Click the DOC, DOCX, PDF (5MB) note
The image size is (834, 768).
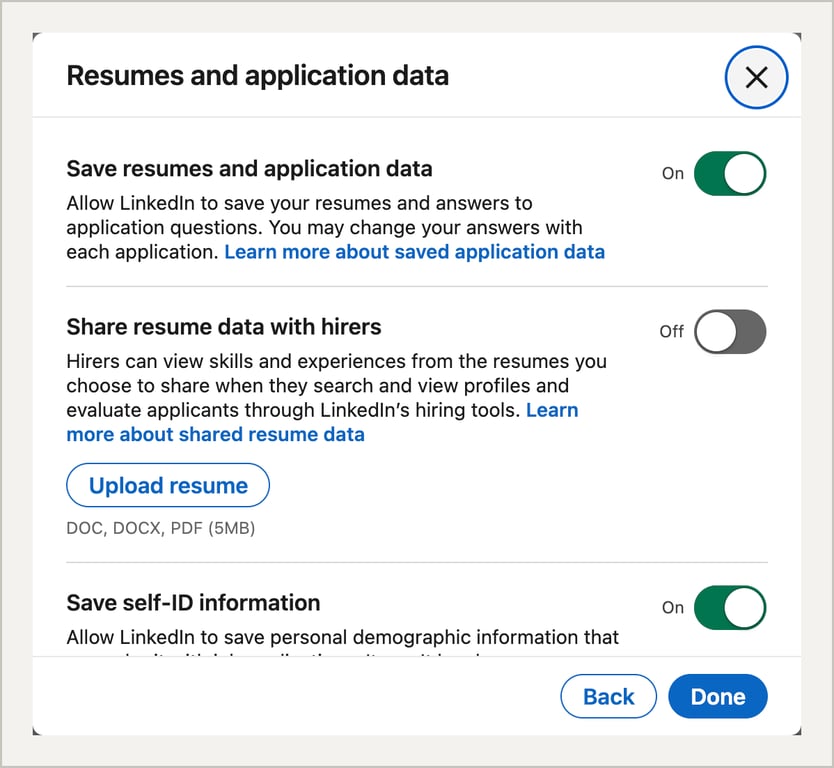(161, 528)
